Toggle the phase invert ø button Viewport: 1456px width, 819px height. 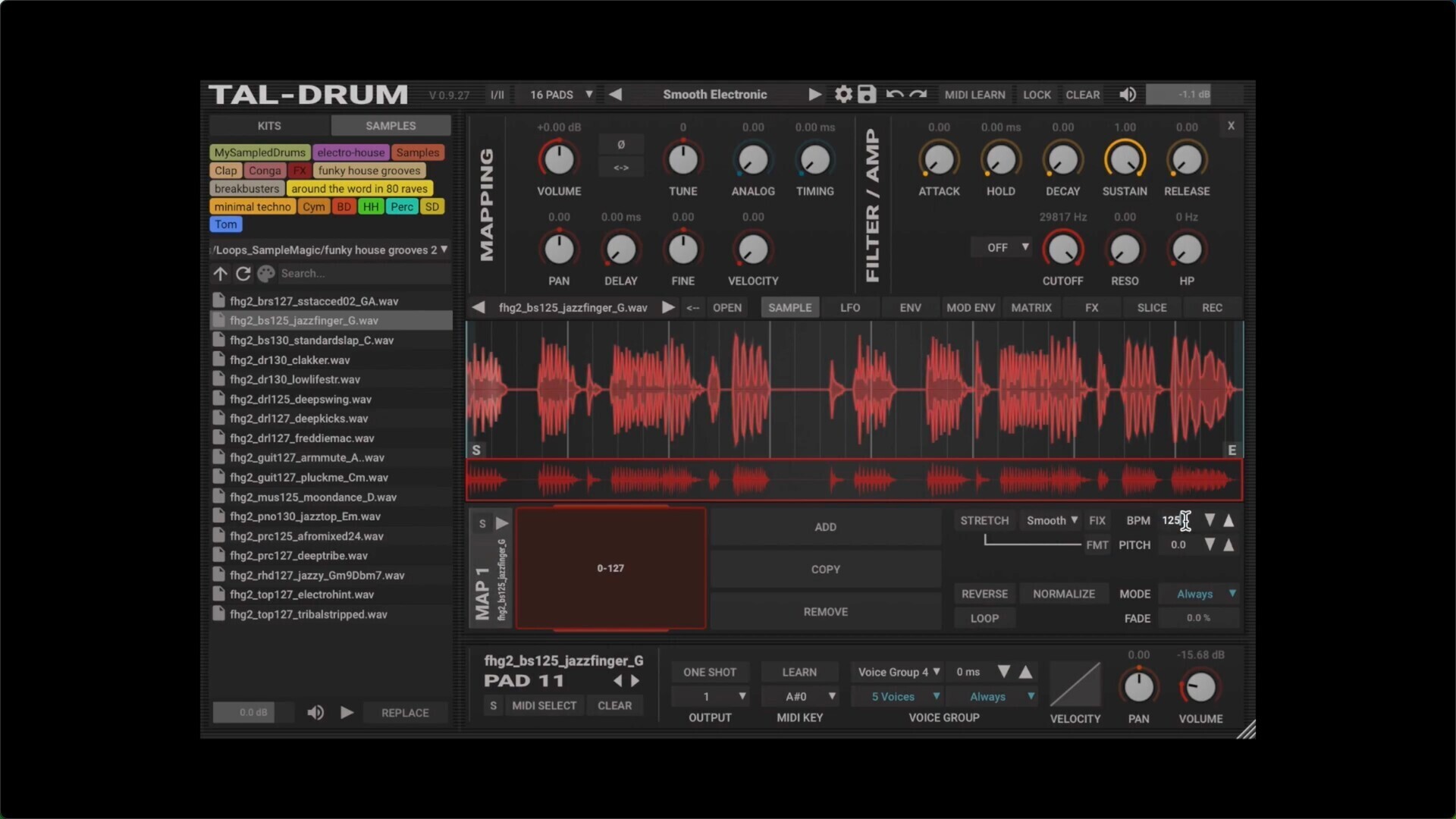click(x=621, y=144)
